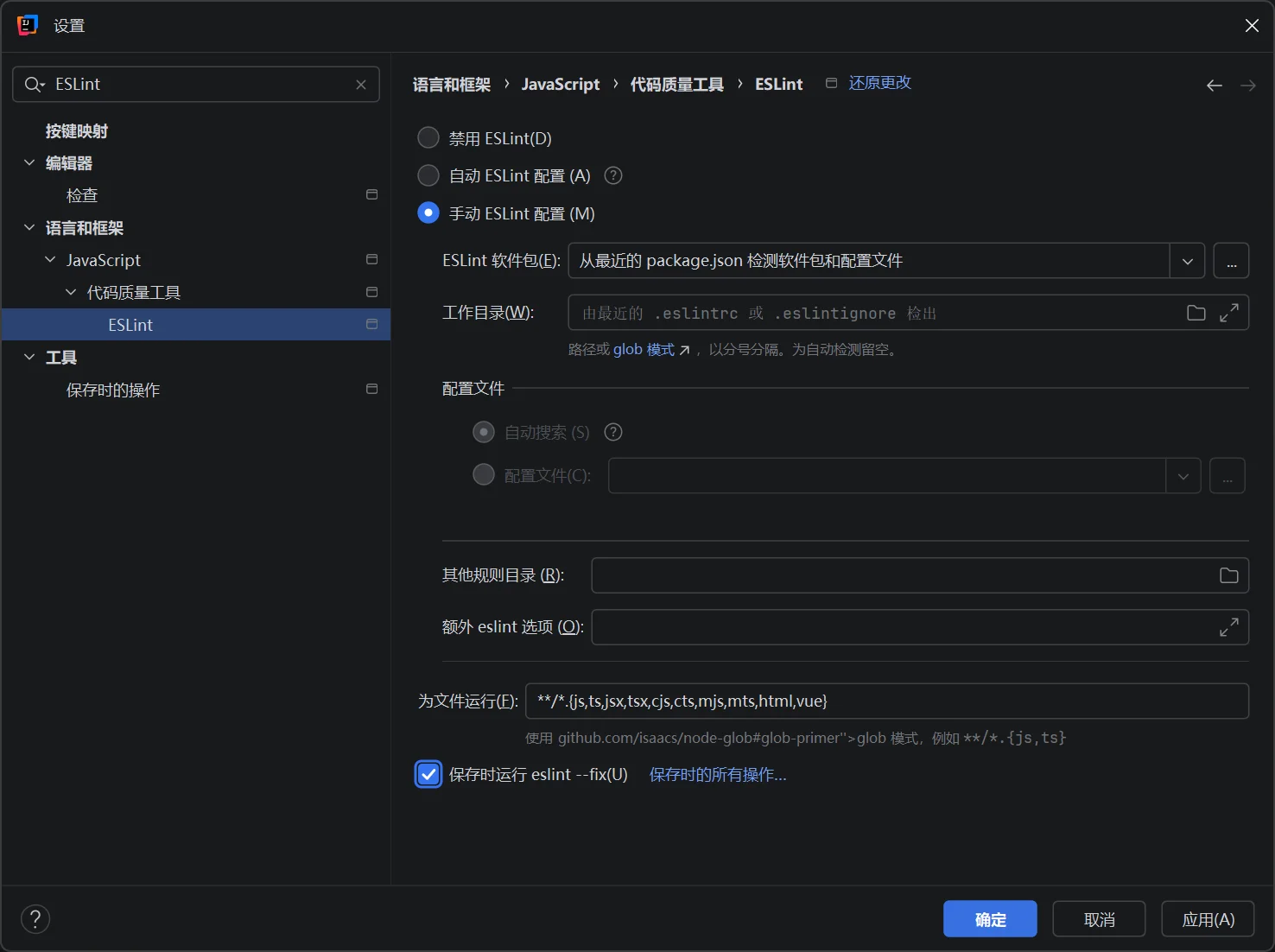Viewport: 1275px width, 952px height.
Task: Collapse the 工具 tree node
Action: click(x=29, y=358)
